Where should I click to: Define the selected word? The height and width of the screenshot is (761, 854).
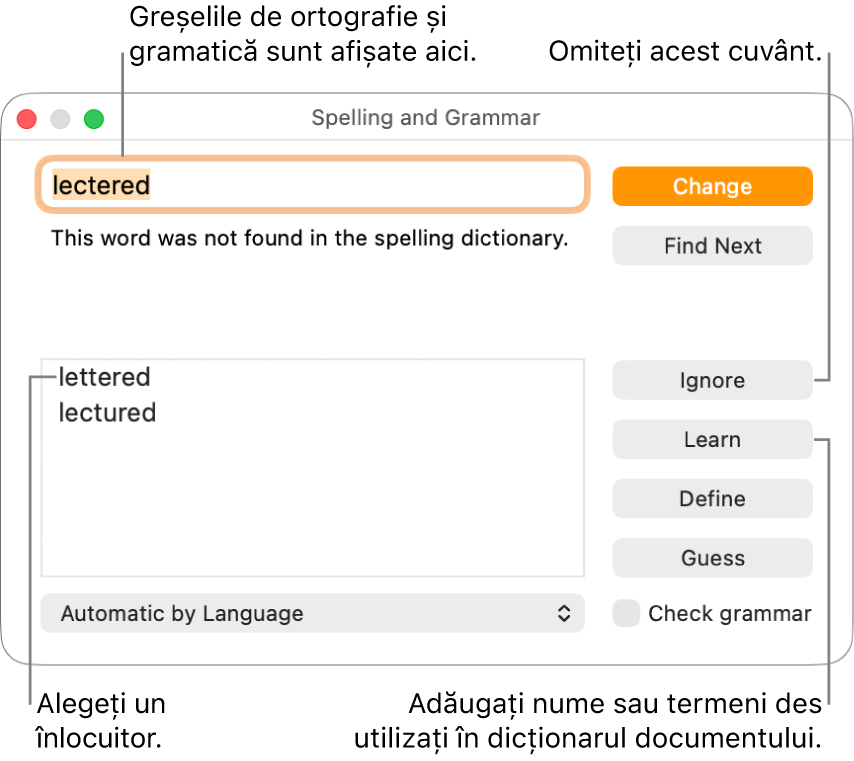[x=712, y=498]
